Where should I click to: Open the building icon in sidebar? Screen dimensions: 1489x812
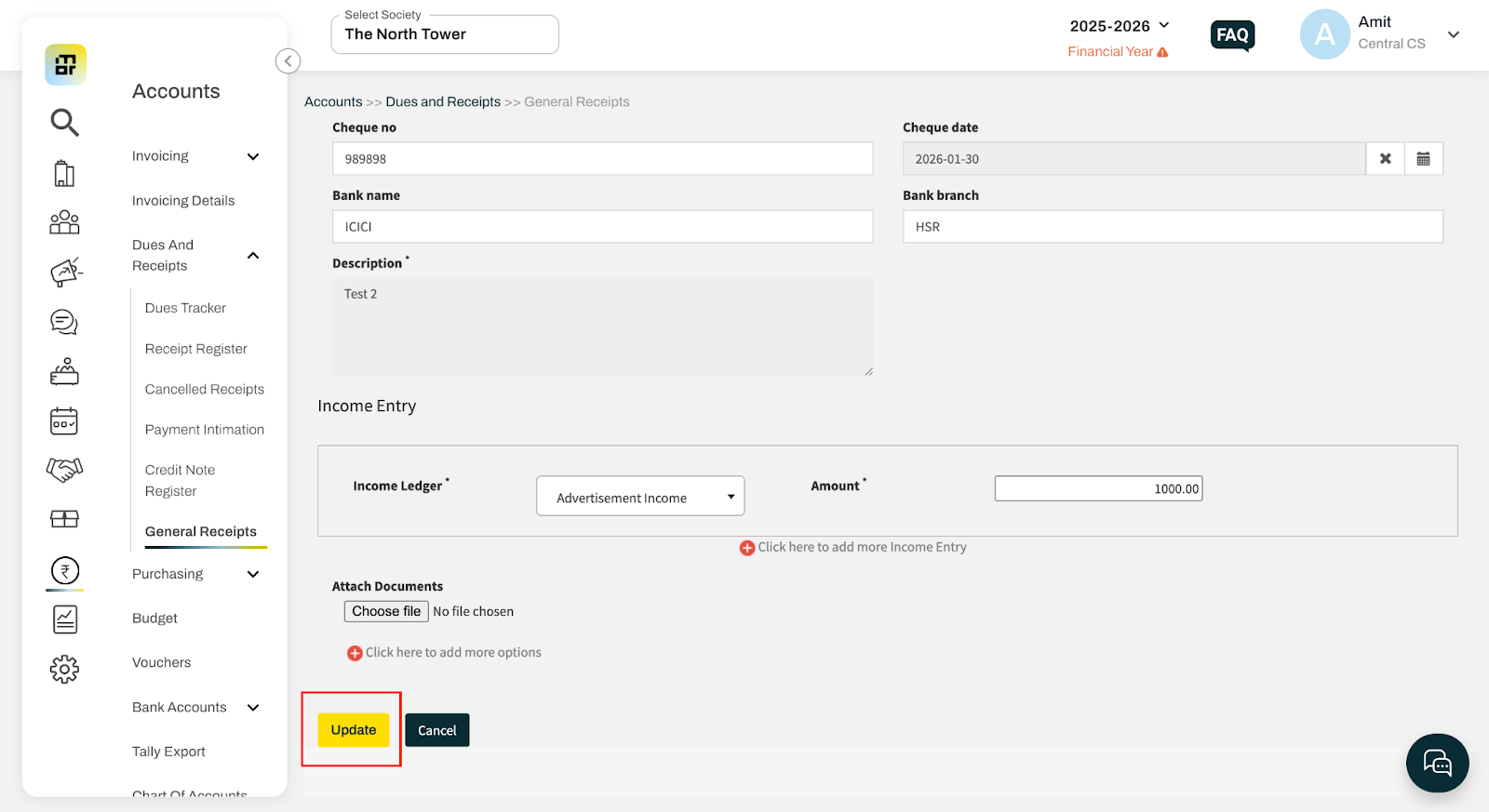64,173
